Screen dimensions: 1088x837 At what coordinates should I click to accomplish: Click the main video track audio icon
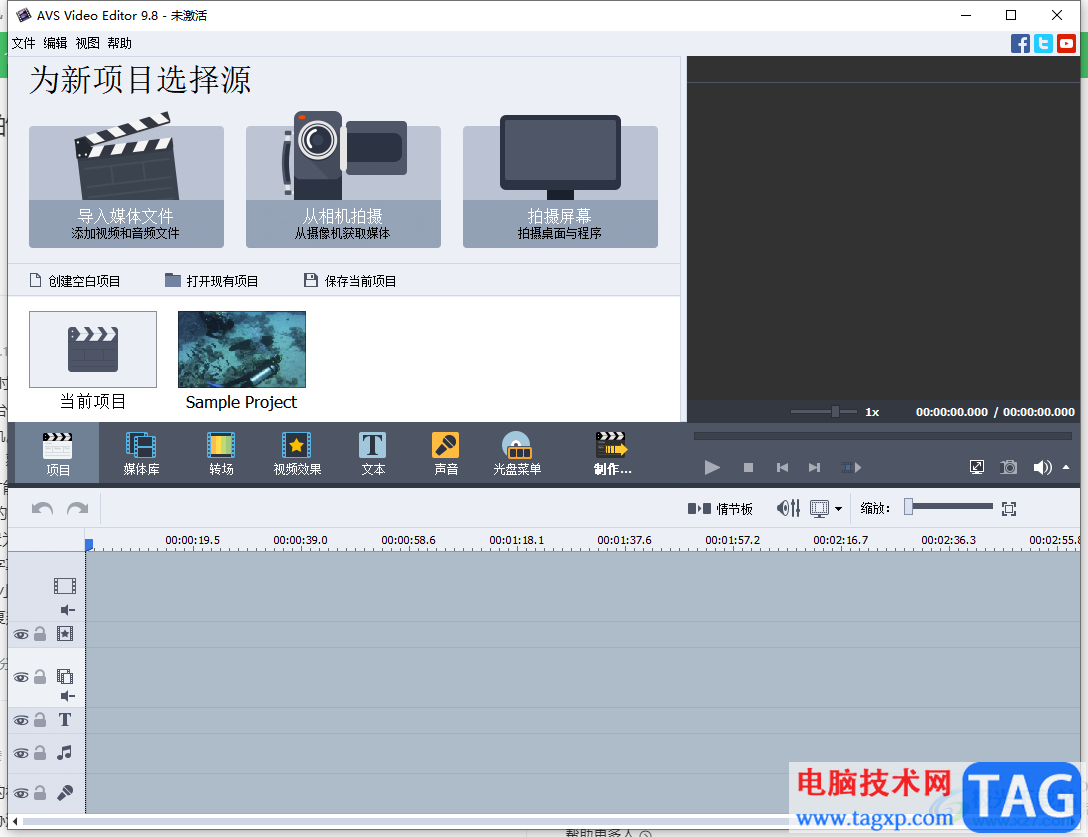click(x=67, y=610)
